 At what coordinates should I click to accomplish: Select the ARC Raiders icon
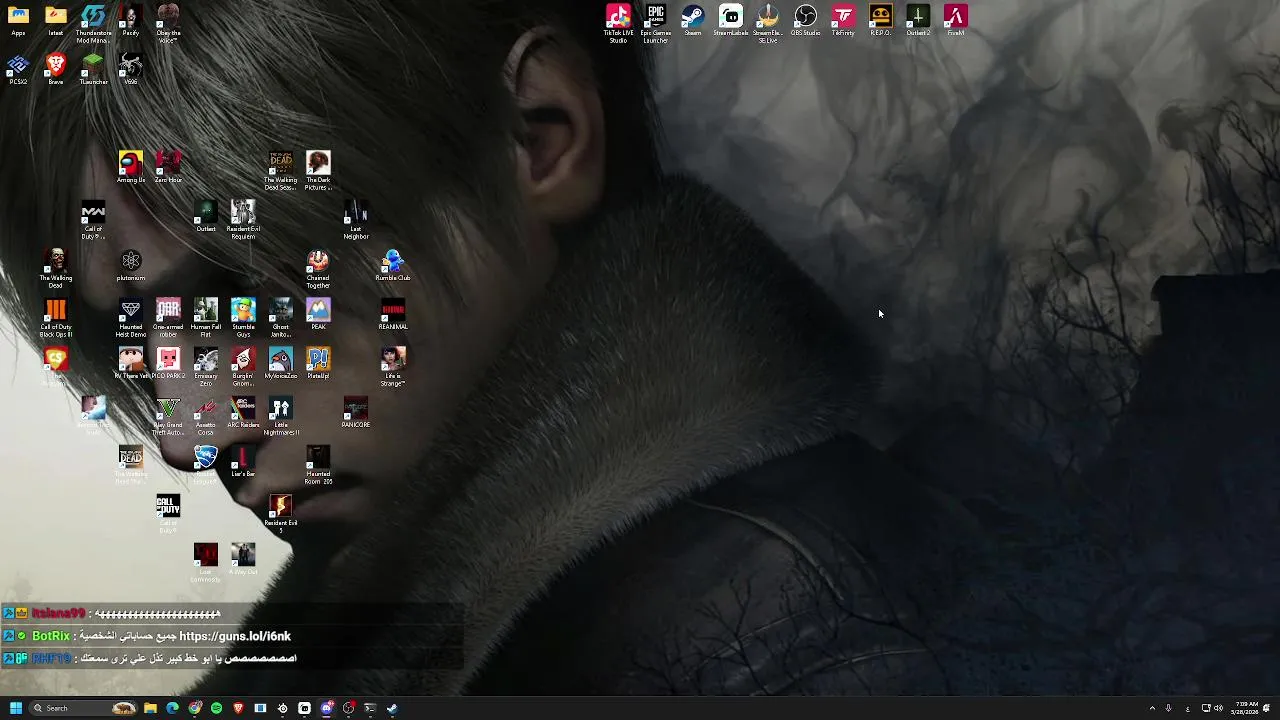click(x=243, y=412)
